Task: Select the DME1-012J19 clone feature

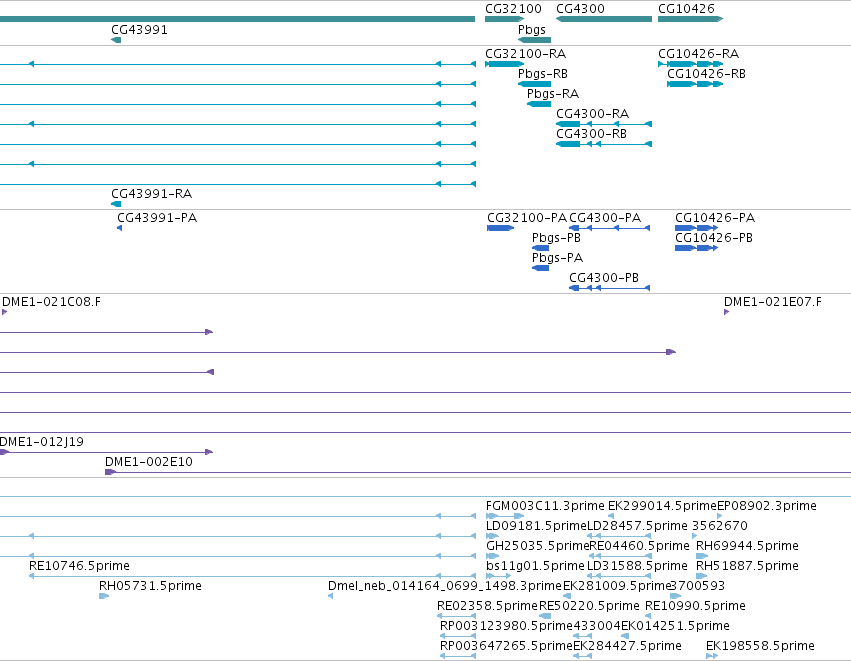Action: coord(106,452)
